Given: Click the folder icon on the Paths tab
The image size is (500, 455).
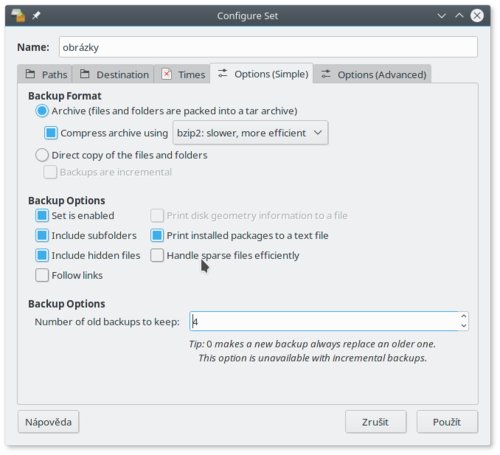Looking at the screenshot, I should 30,74.
